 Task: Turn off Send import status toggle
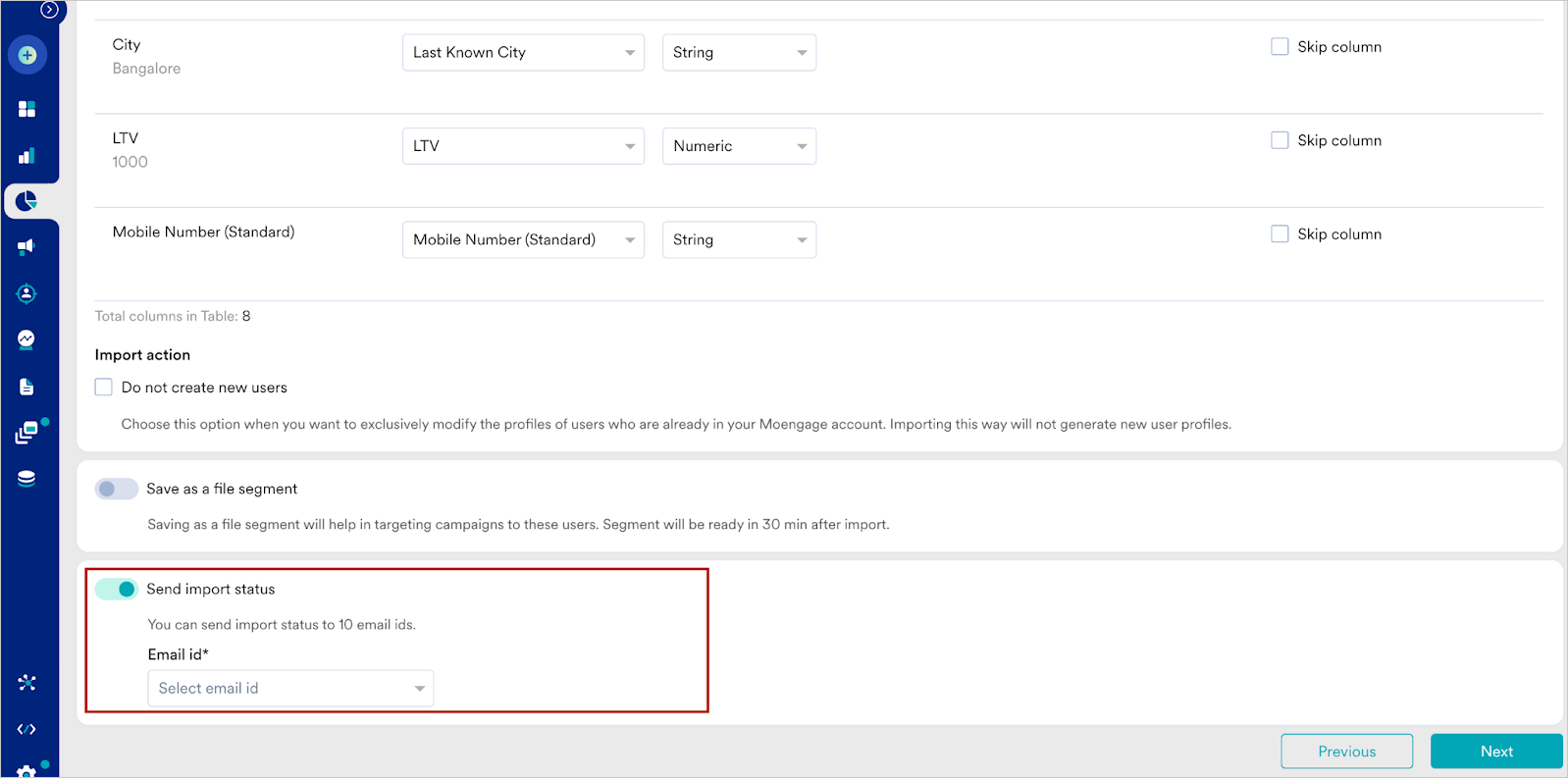point(117,589)
